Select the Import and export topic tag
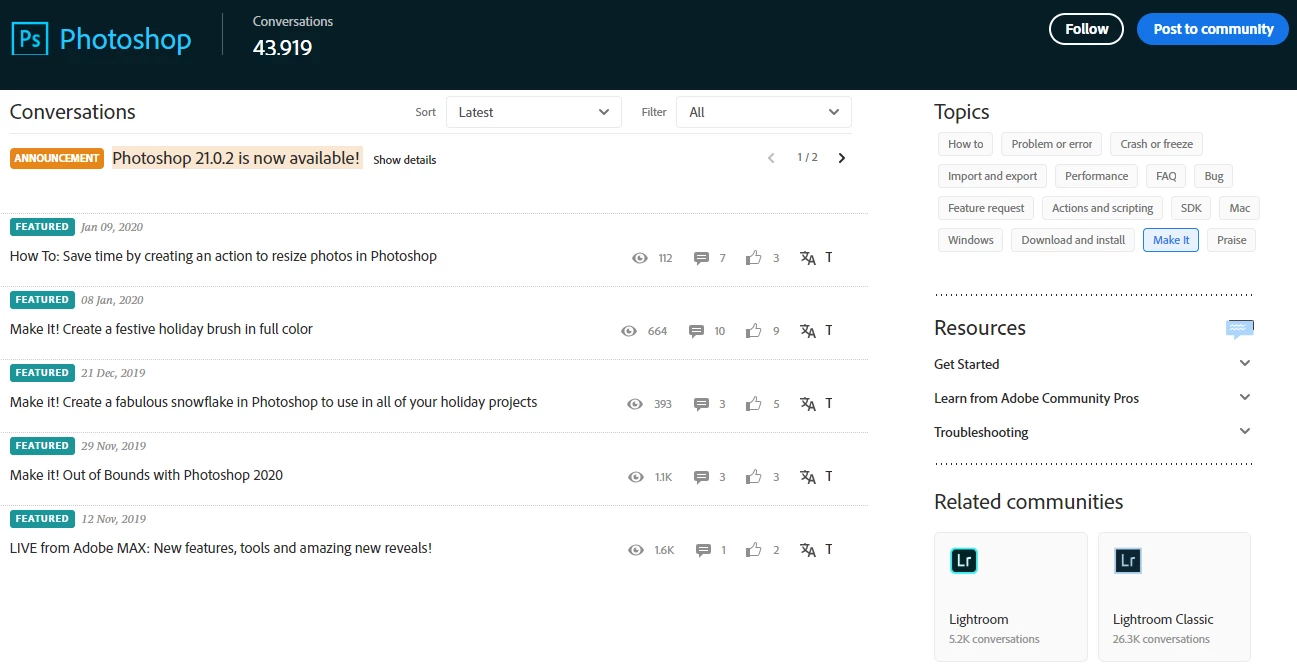1297x664 pixels. point(993,176)
